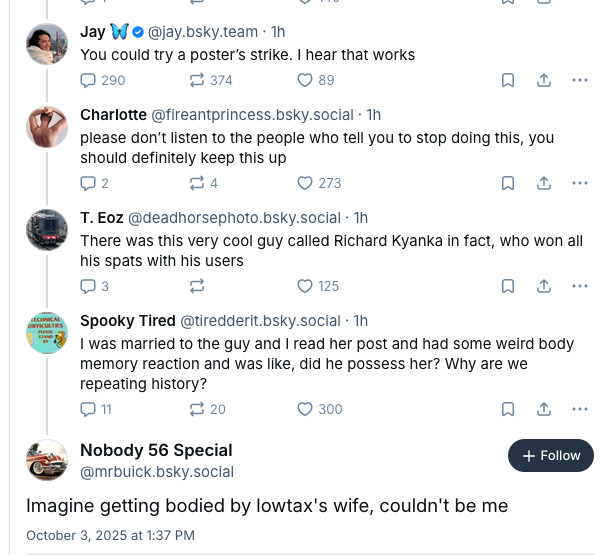Bookmark T. Eoz's post
Screen dimensions: 607x555
point(508,286)
